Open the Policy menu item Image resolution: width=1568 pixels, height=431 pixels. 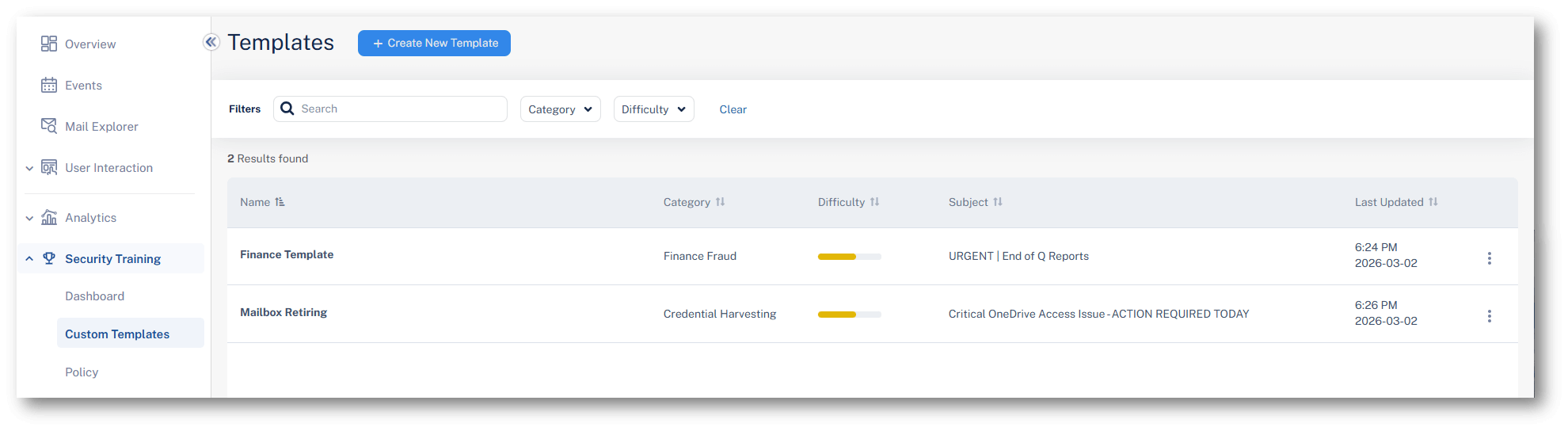click(x=82, y=372)
